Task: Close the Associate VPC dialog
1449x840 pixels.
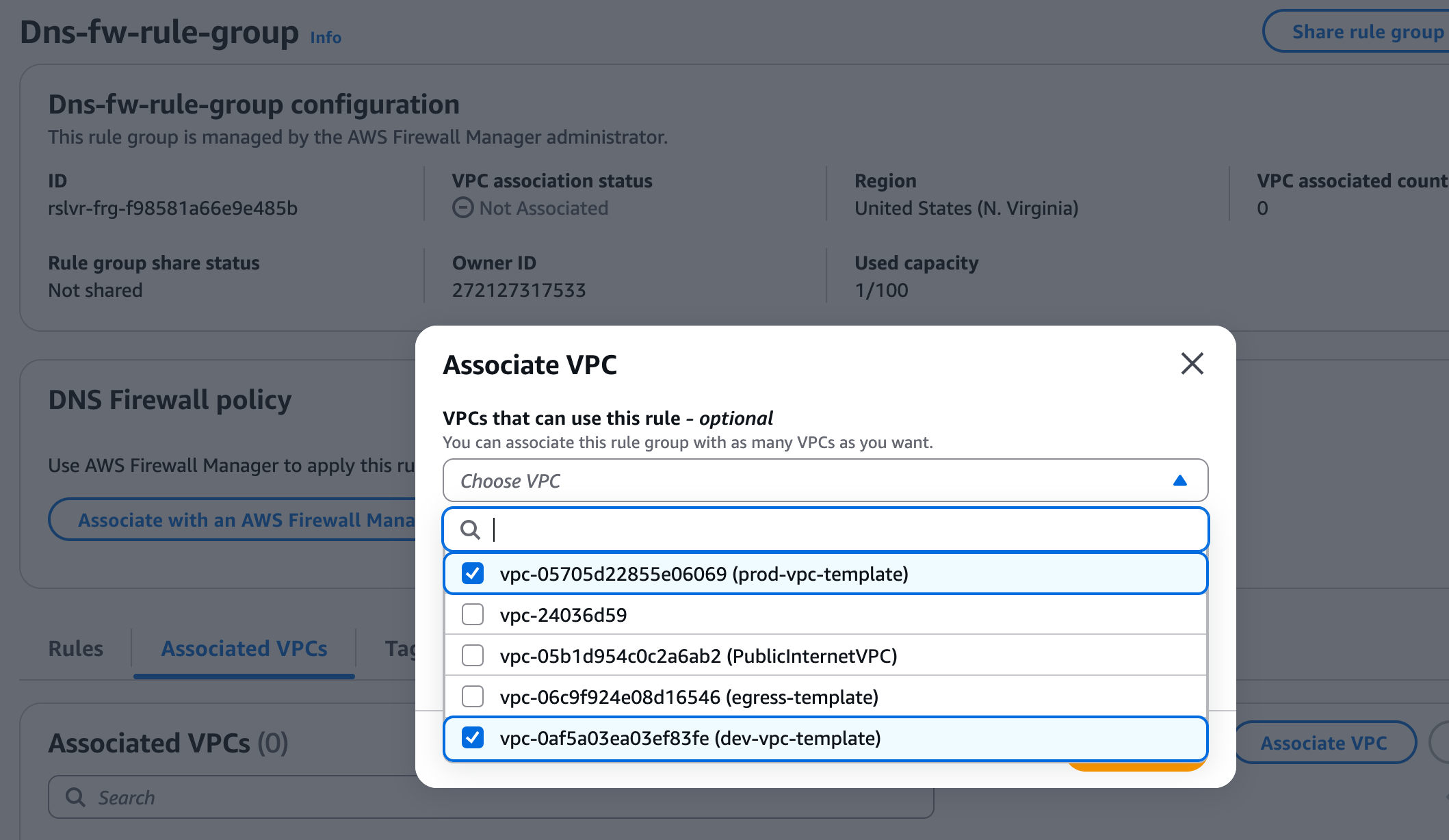Action: click(x=1192, y=364)
